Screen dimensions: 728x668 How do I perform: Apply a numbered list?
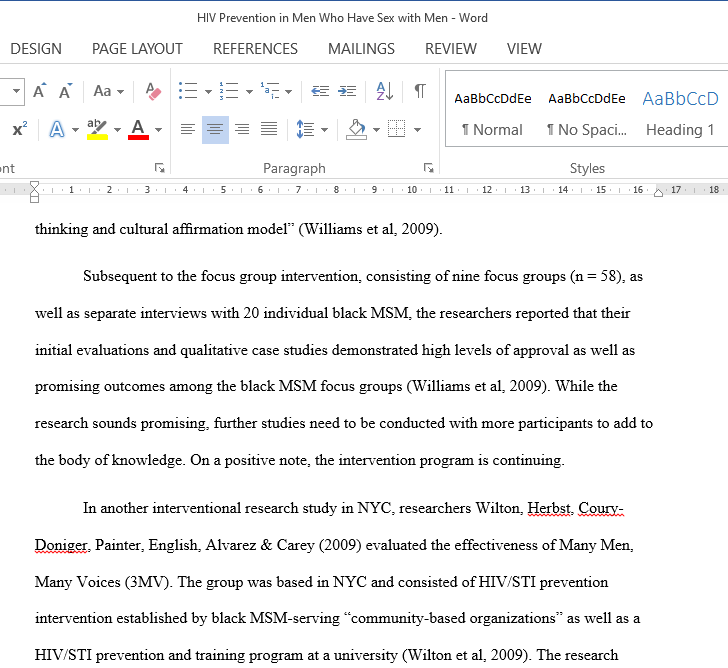229,91
